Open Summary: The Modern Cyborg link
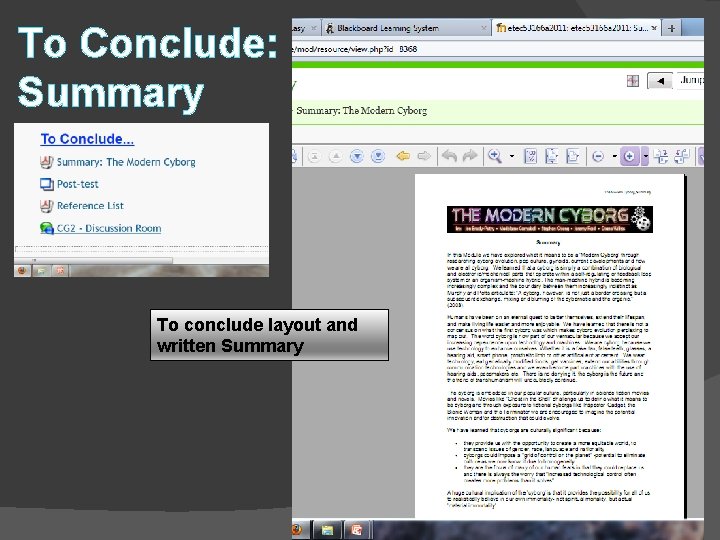720x540 pixels. [126, 162]
